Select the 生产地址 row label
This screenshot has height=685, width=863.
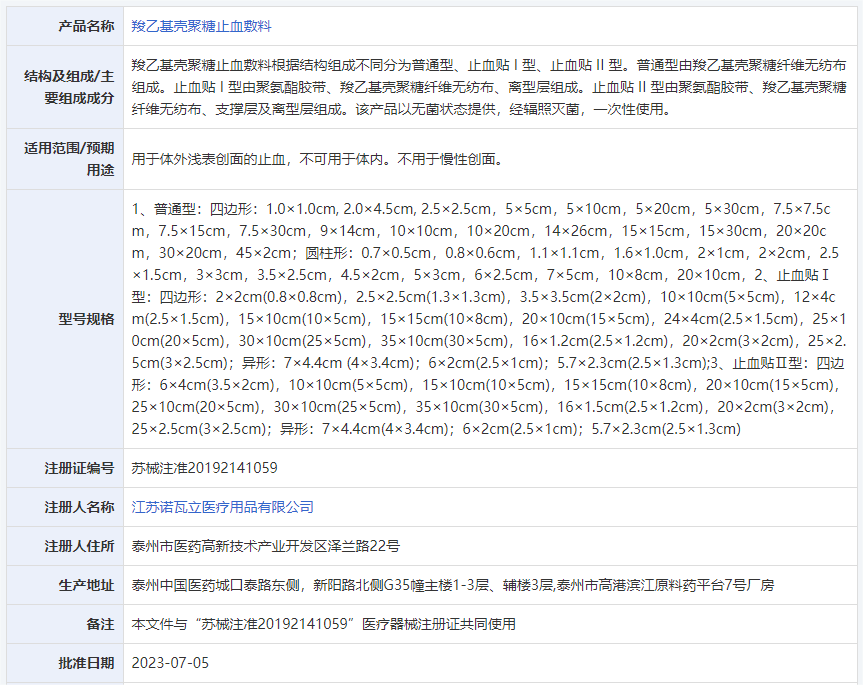click(x=86, y=585)
